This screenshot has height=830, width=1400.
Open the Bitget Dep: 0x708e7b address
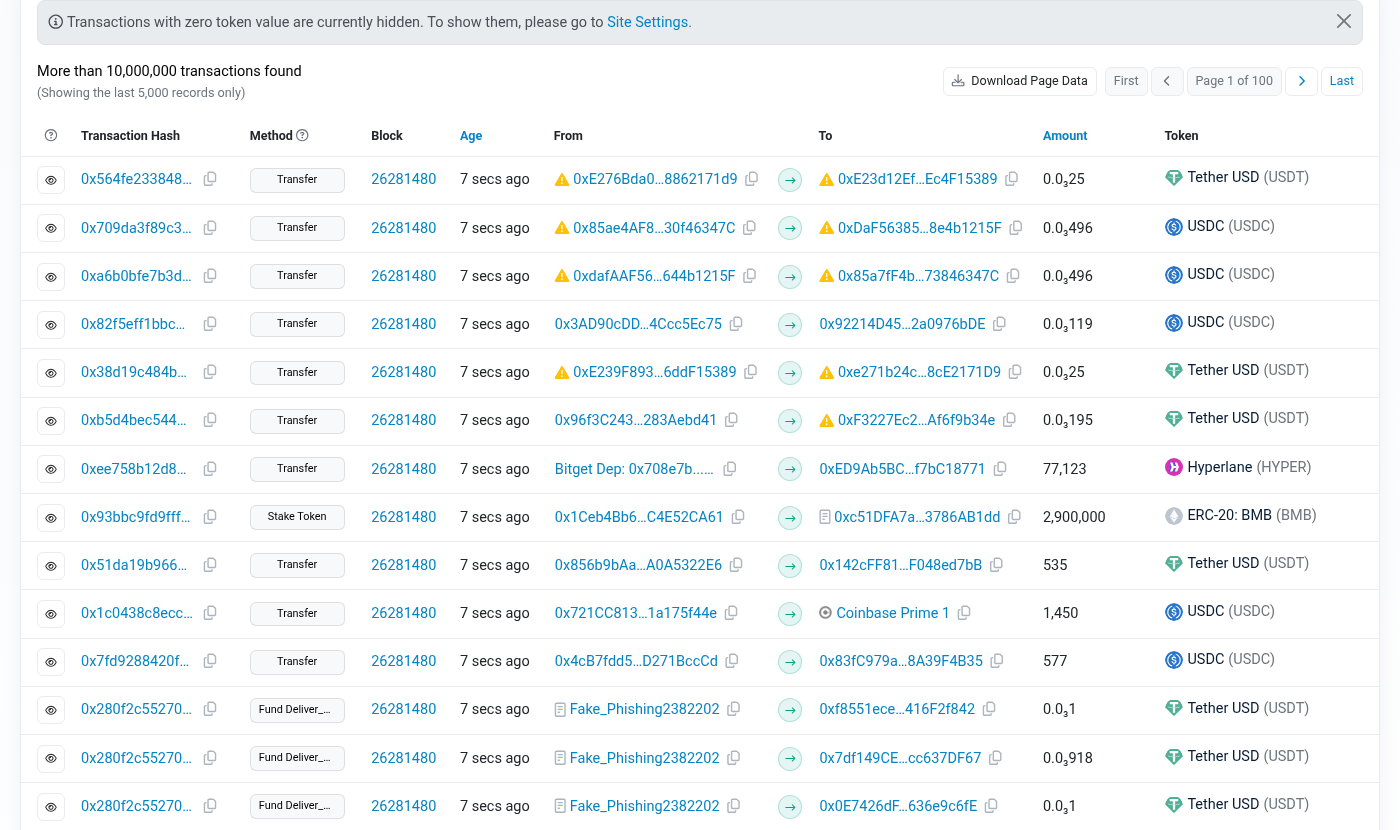pyautogui.click(x=635, y=468)
